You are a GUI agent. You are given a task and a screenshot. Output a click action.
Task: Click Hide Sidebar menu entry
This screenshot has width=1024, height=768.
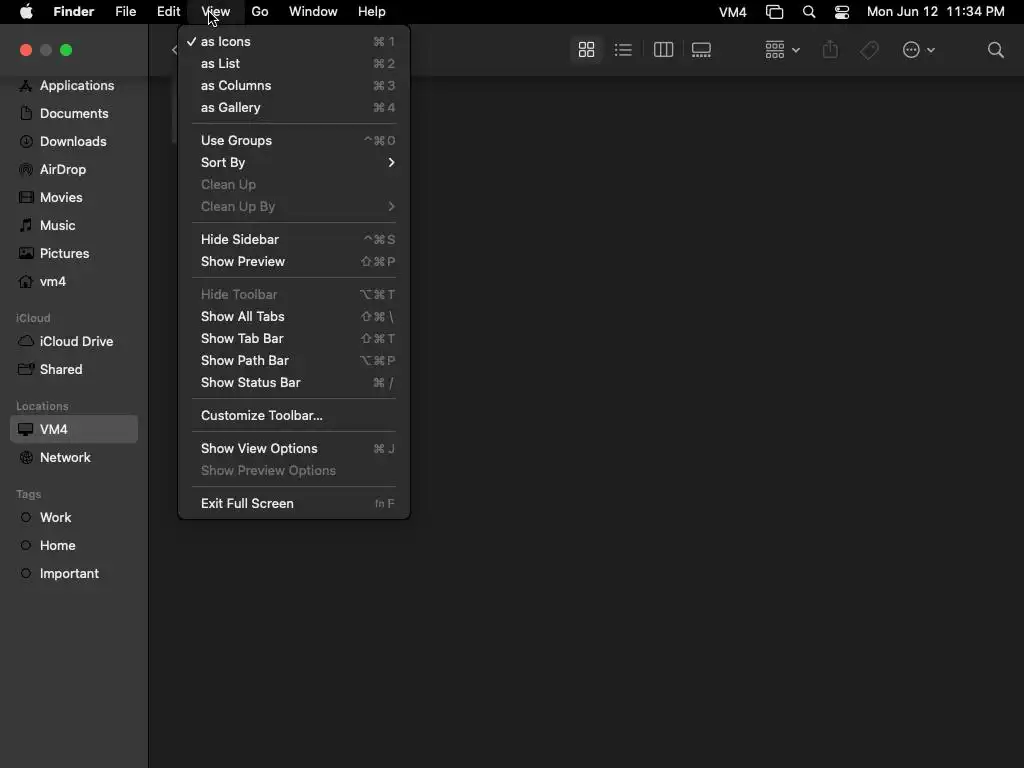pyautogui.click(x=294, y=240)
